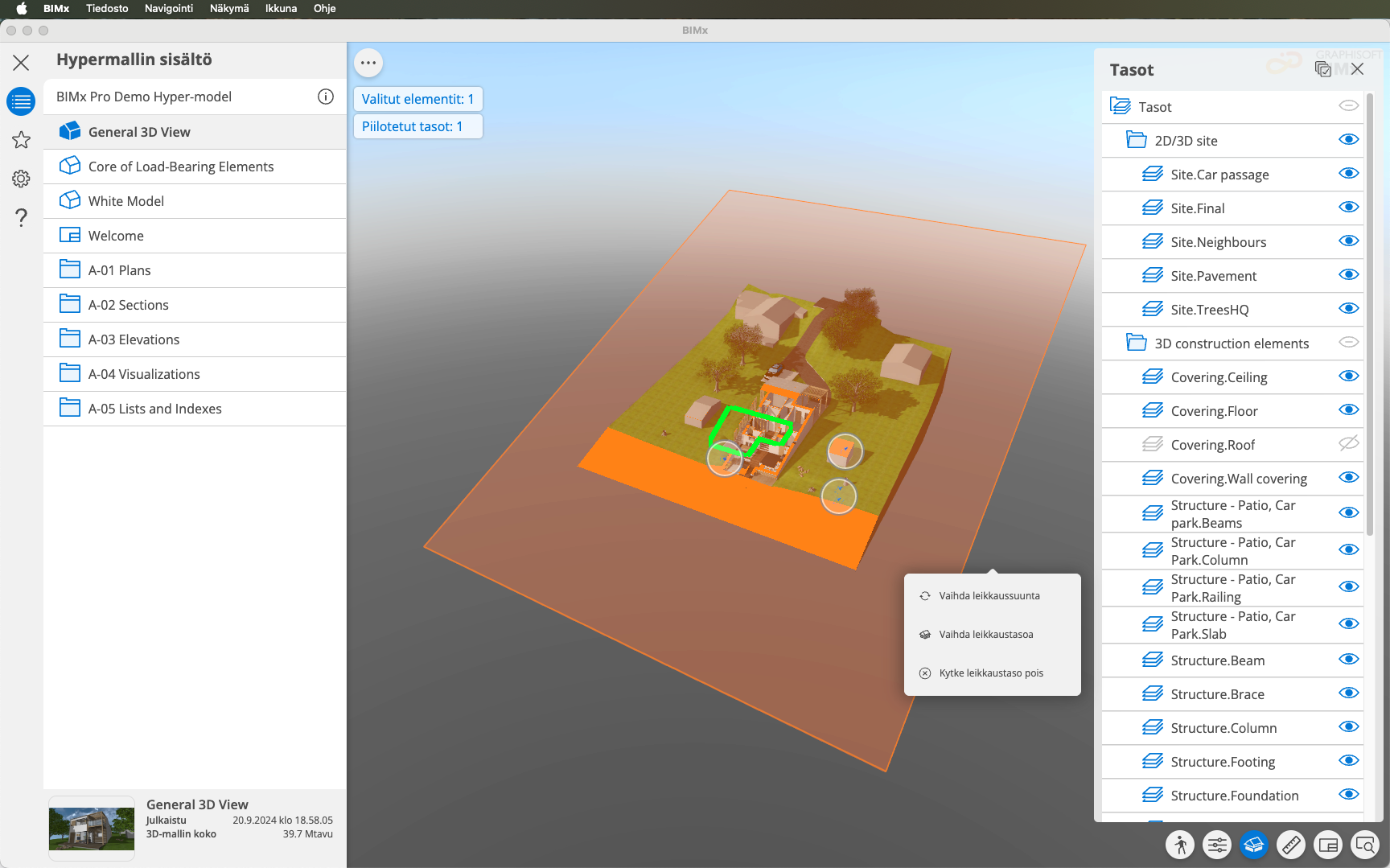Activate walk mode figure icon
Viewport: 1390px width, 868px height.
pyautogui.click(x=1180, y=845)
